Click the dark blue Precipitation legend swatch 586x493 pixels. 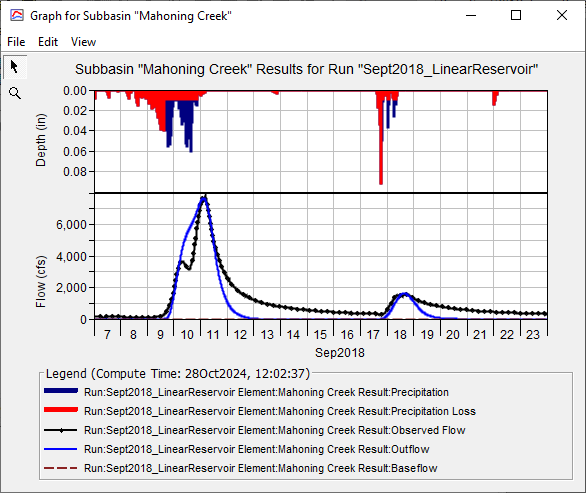point(61,391)
